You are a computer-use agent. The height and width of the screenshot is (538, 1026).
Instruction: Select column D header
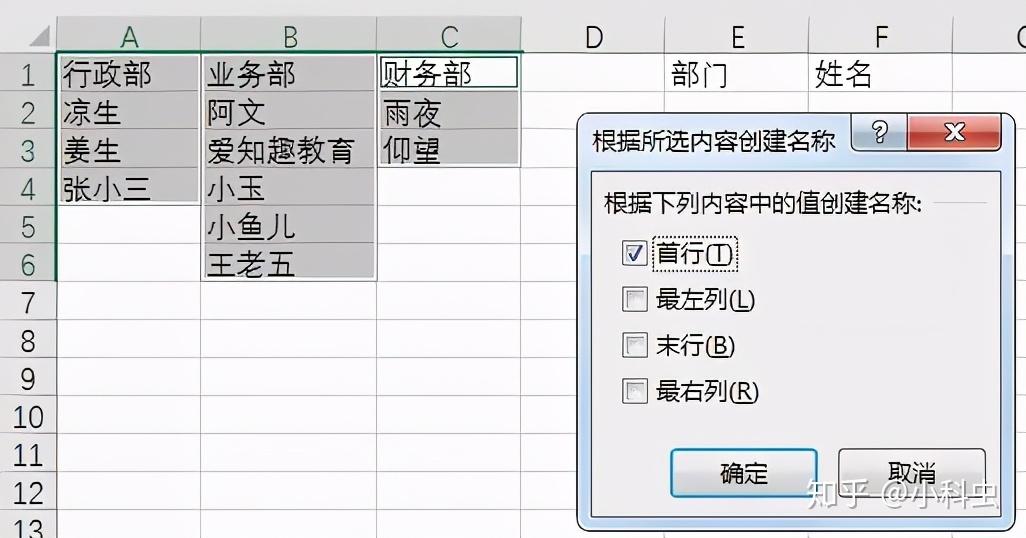click(x=593, y=35)
